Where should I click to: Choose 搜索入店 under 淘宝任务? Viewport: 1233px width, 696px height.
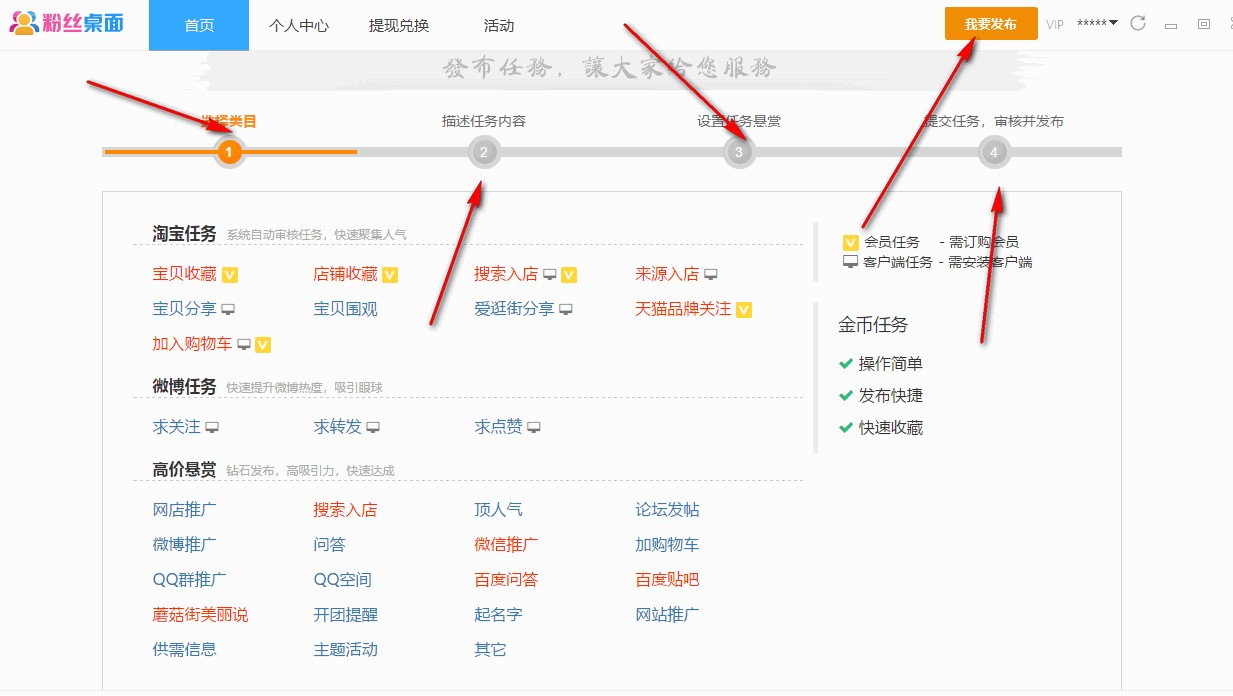507,275
